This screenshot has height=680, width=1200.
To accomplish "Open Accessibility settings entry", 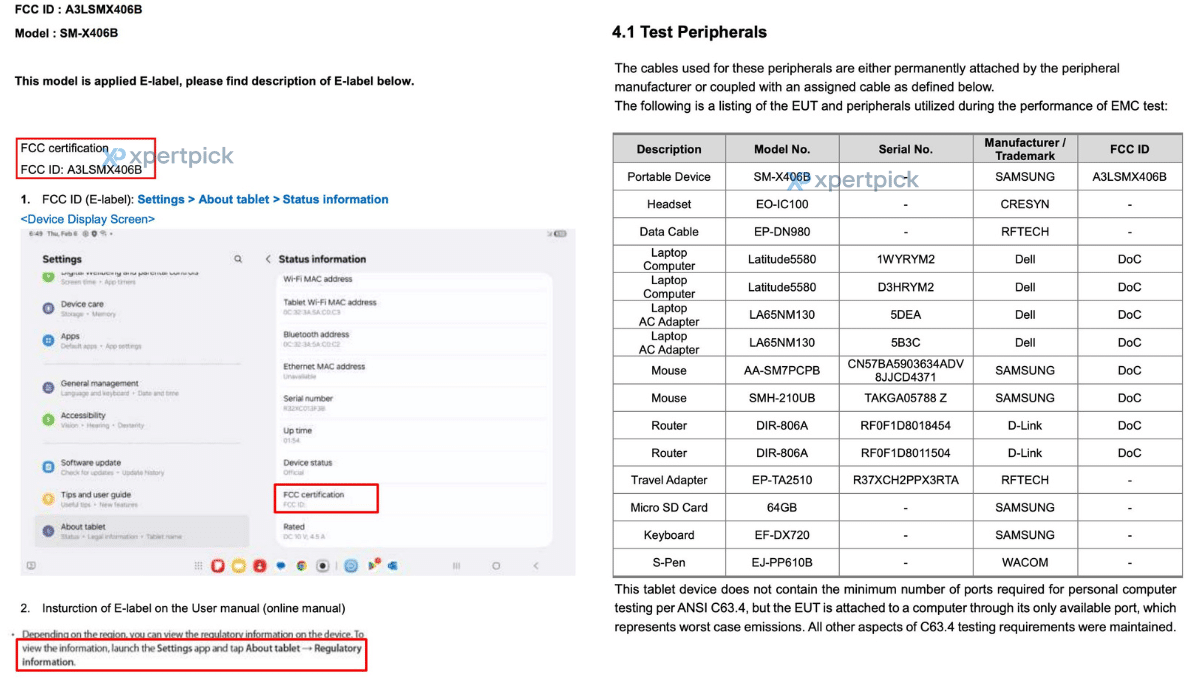I will [143, 420].
